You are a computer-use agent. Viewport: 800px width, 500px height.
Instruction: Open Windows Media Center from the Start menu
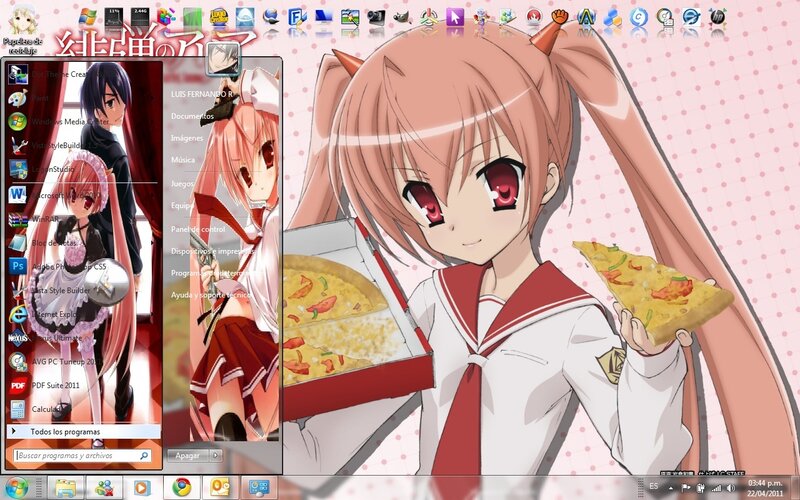click(x=83, y=122)
